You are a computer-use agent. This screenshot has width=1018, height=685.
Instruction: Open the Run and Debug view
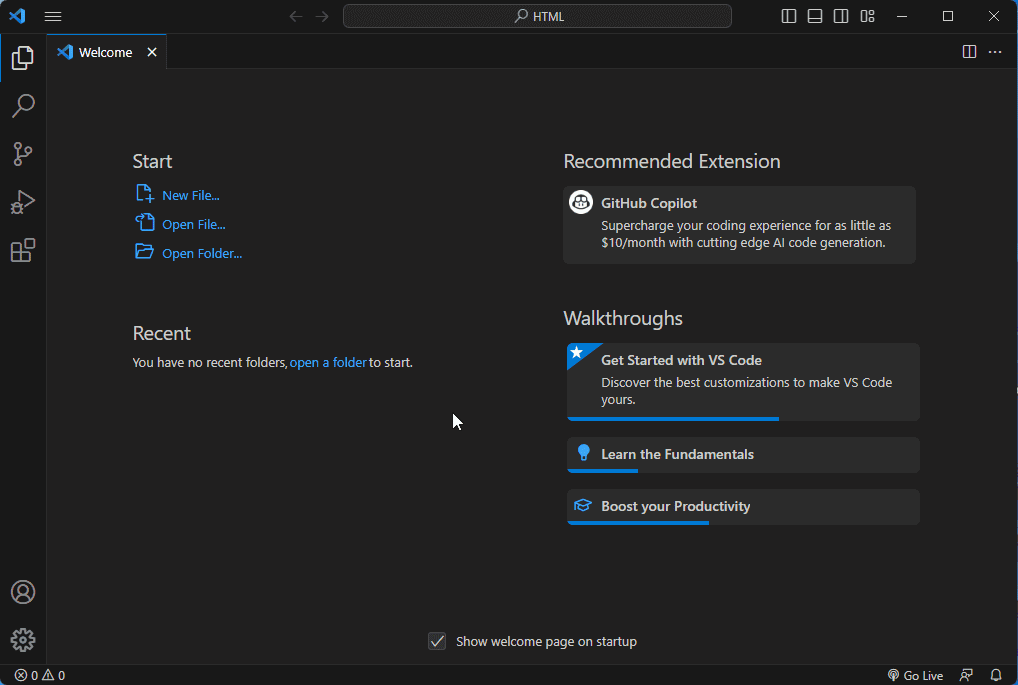pyautogui.click(x=23, y=202)
